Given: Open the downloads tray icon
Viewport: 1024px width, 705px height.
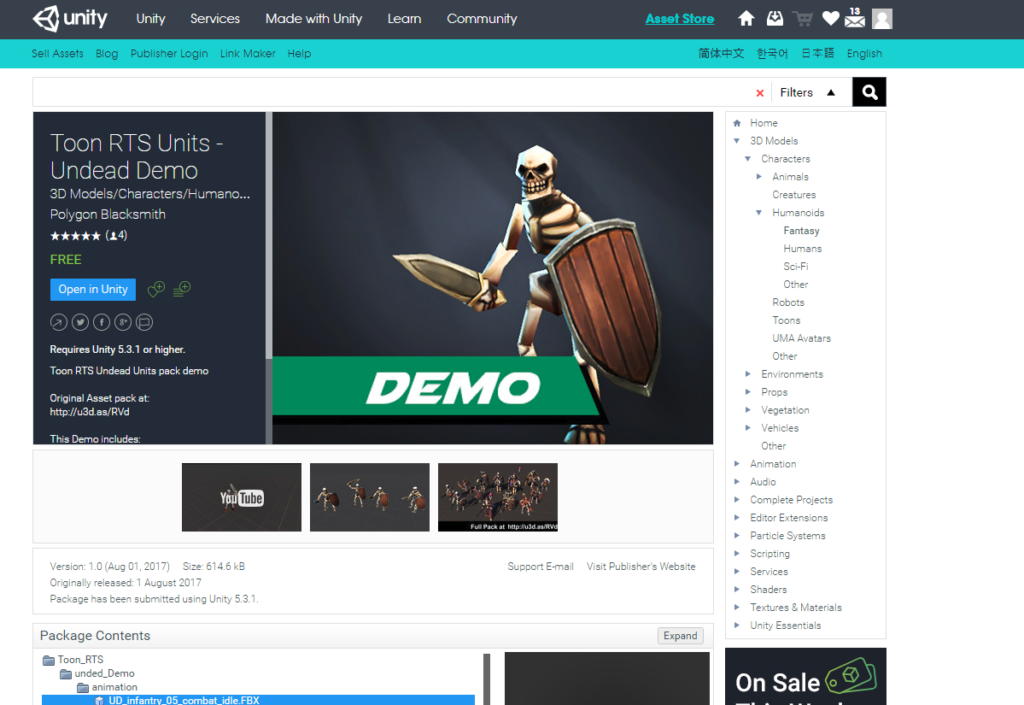Looking at the screenshot, I should coord(775,19).
